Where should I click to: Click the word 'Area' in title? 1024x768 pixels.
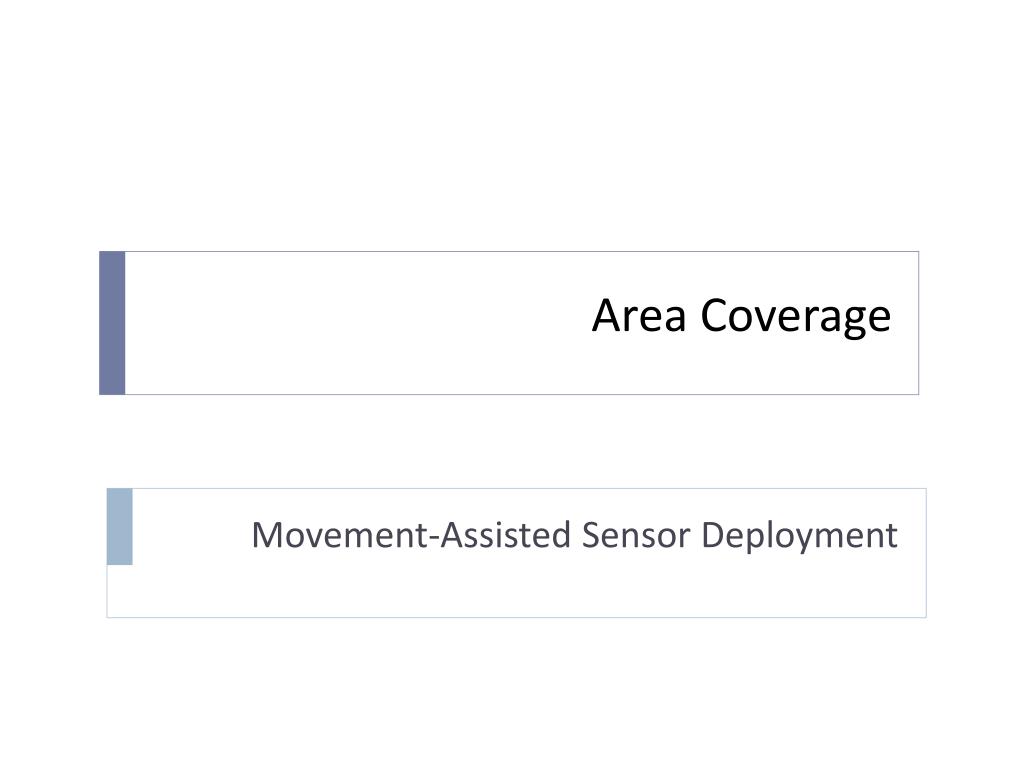(x=639, y=316)
